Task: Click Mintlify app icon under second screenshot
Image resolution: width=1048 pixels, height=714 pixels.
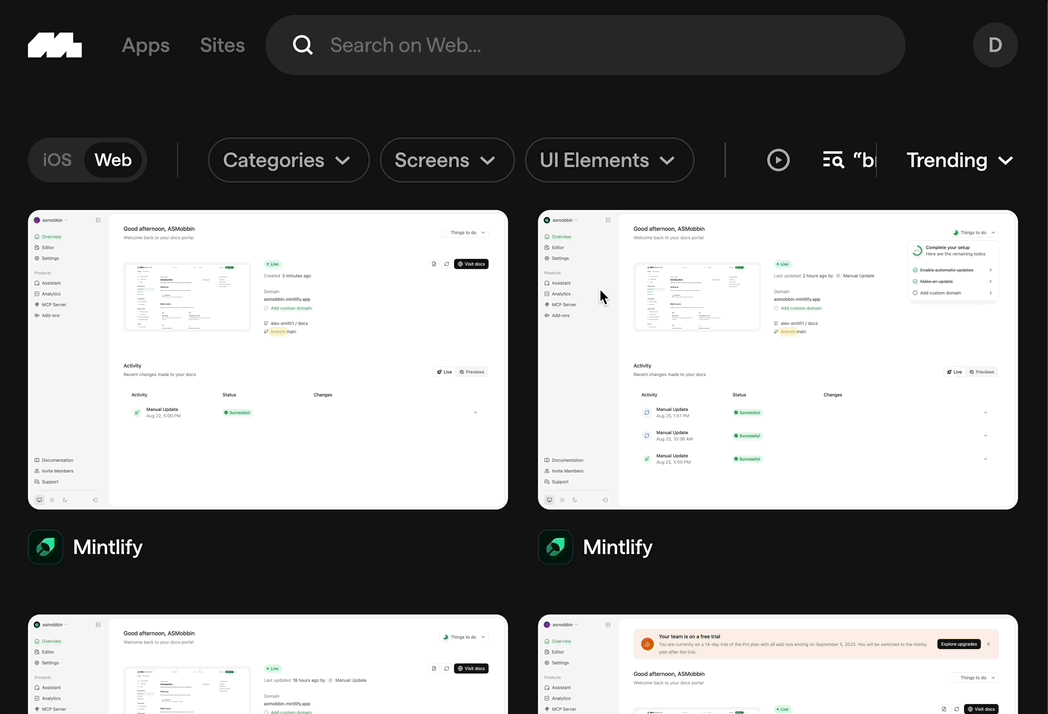Action: (555, 547)
